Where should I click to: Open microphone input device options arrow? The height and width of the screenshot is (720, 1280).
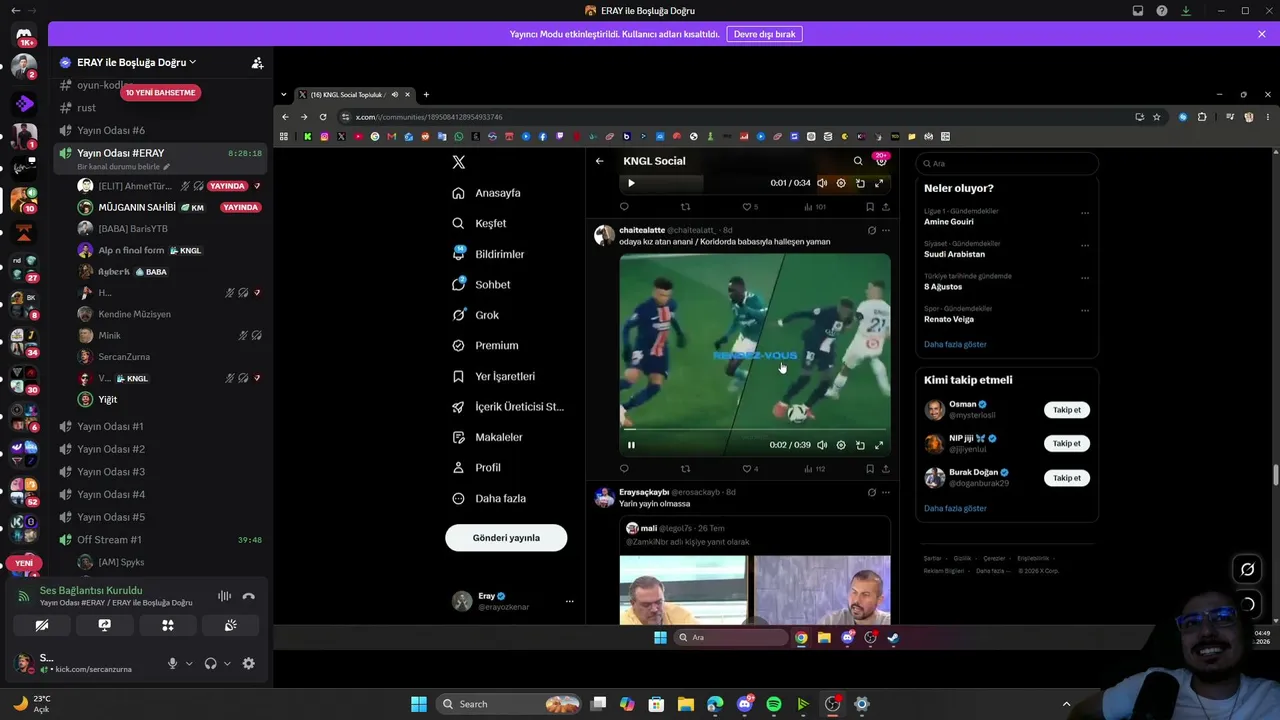(189, 663)
